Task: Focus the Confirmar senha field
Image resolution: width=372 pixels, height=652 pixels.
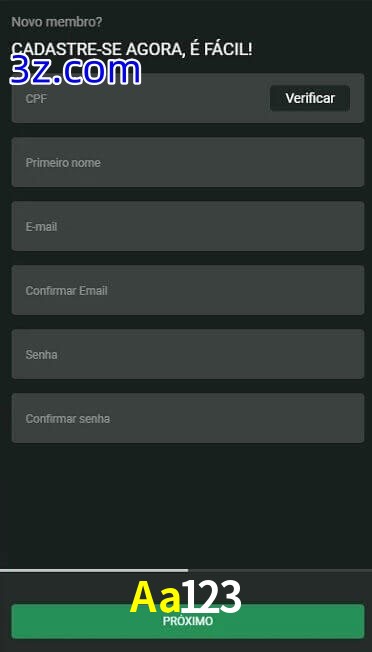Action: (x=188, y=418)
